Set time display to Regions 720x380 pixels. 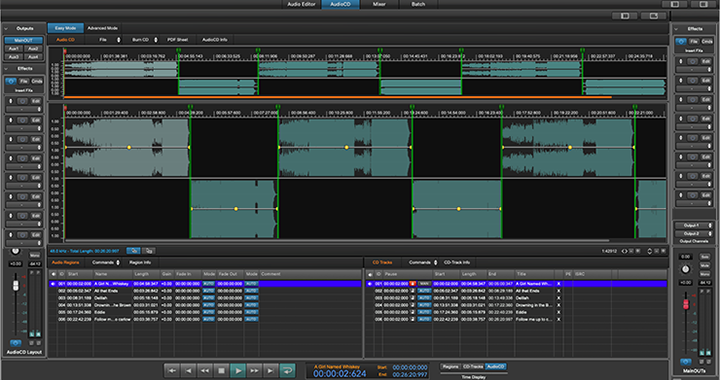450,367
